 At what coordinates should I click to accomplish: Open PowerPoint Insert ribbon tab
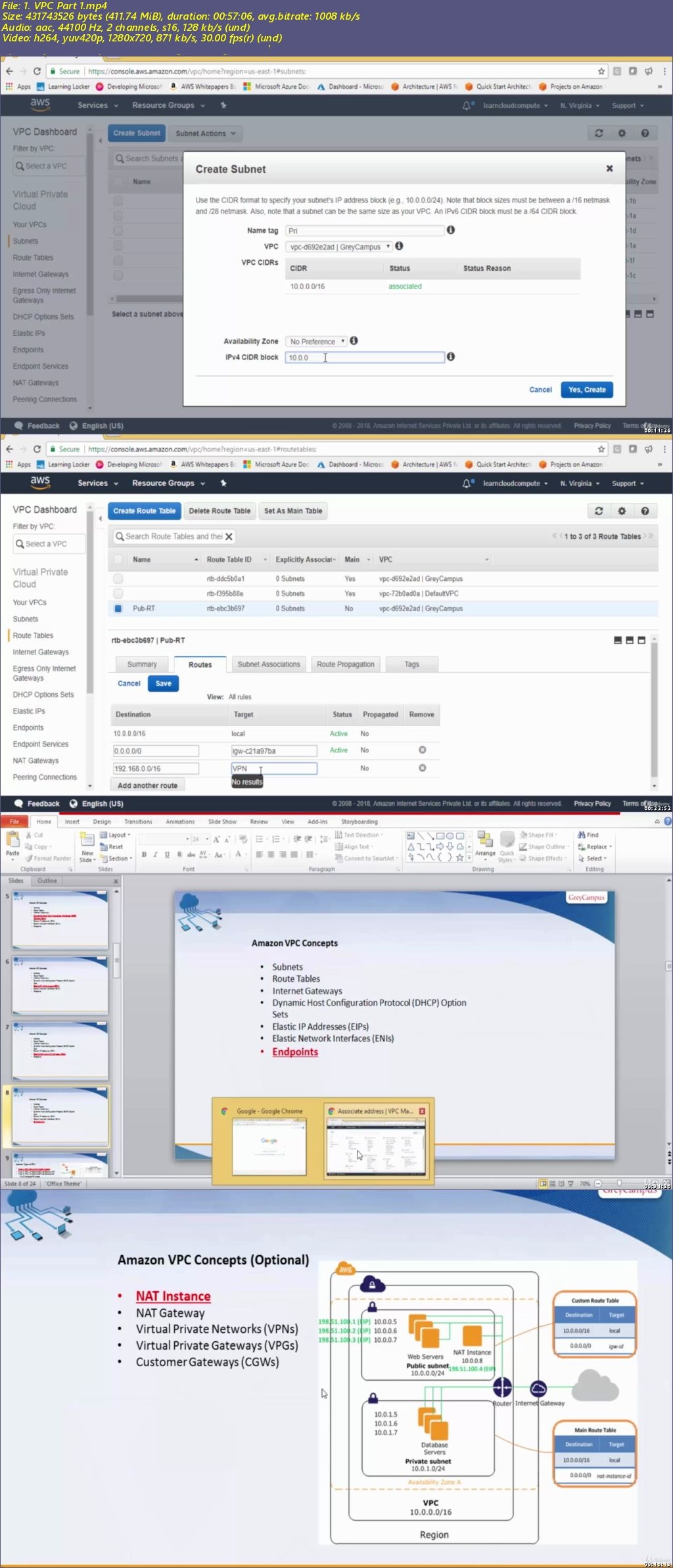72,821
